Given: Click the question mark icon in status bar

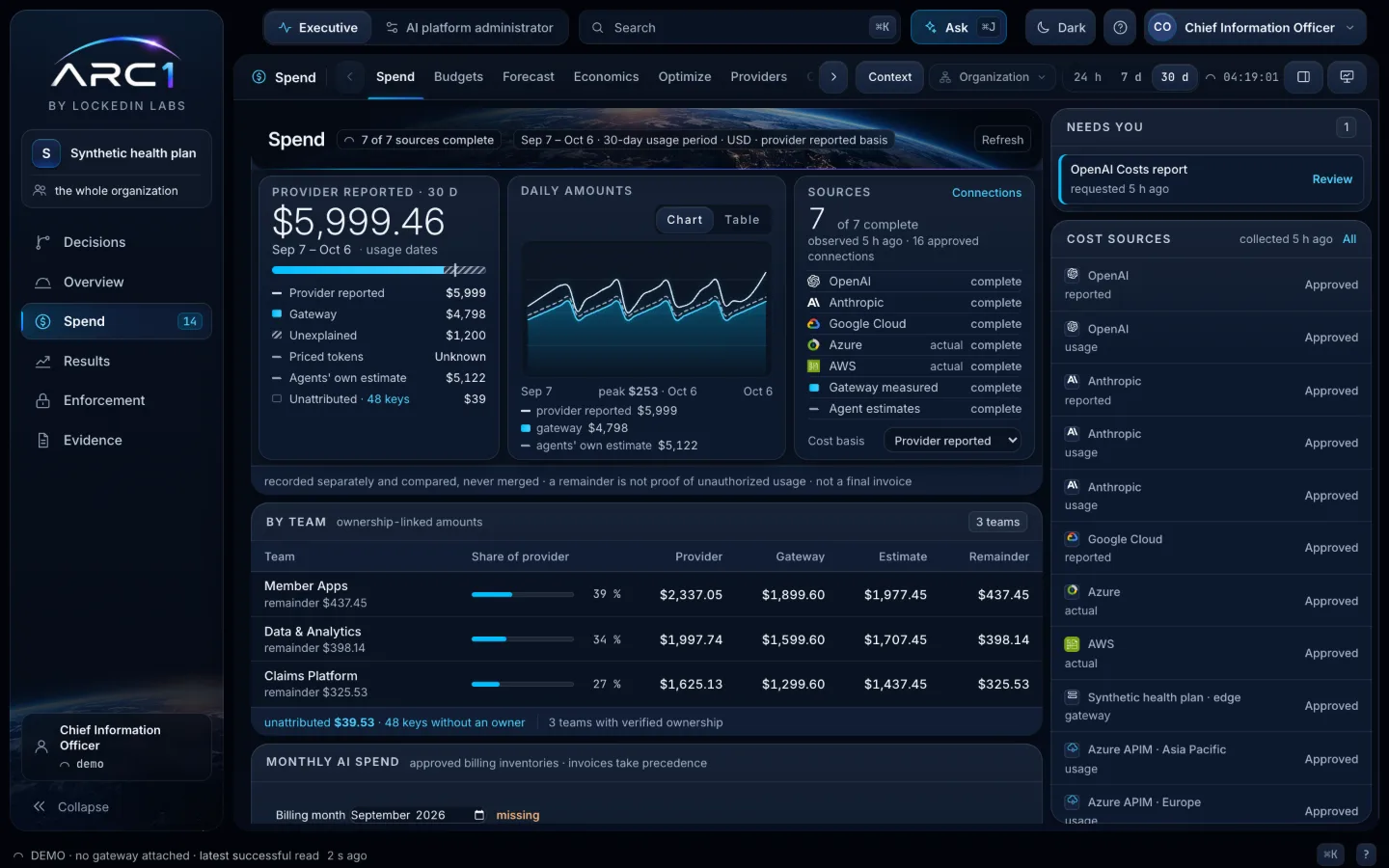Looking at the screenshot, I should [1366, 854].
